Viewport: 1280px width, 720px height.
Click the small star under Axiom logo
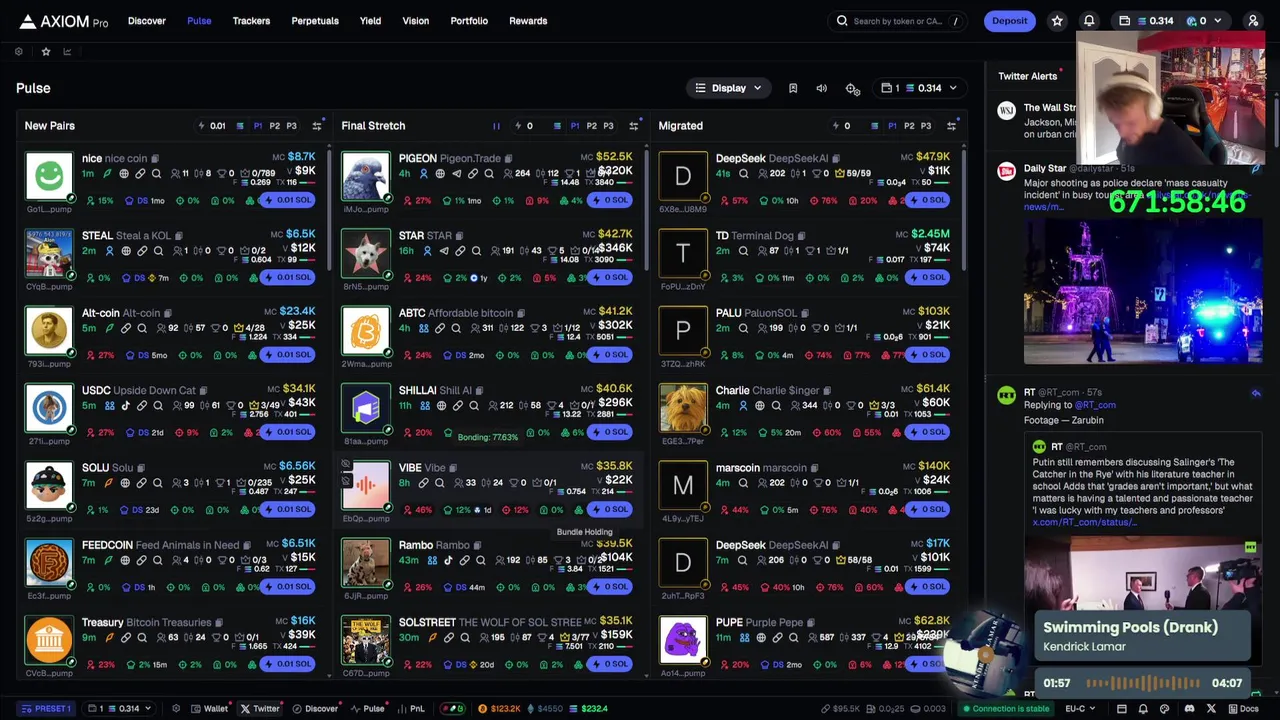point(45,52)
